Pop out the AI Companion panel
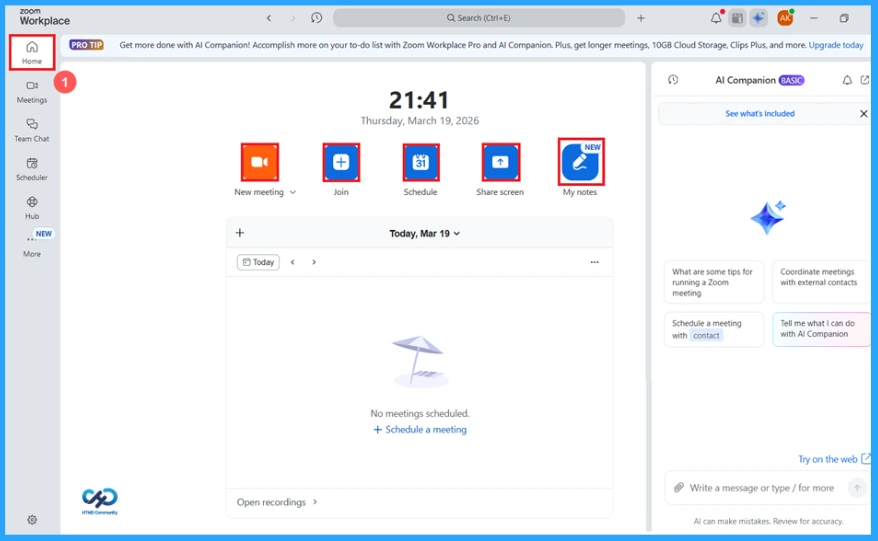Viewport: 878px width, 541px height. pos(865,80)
